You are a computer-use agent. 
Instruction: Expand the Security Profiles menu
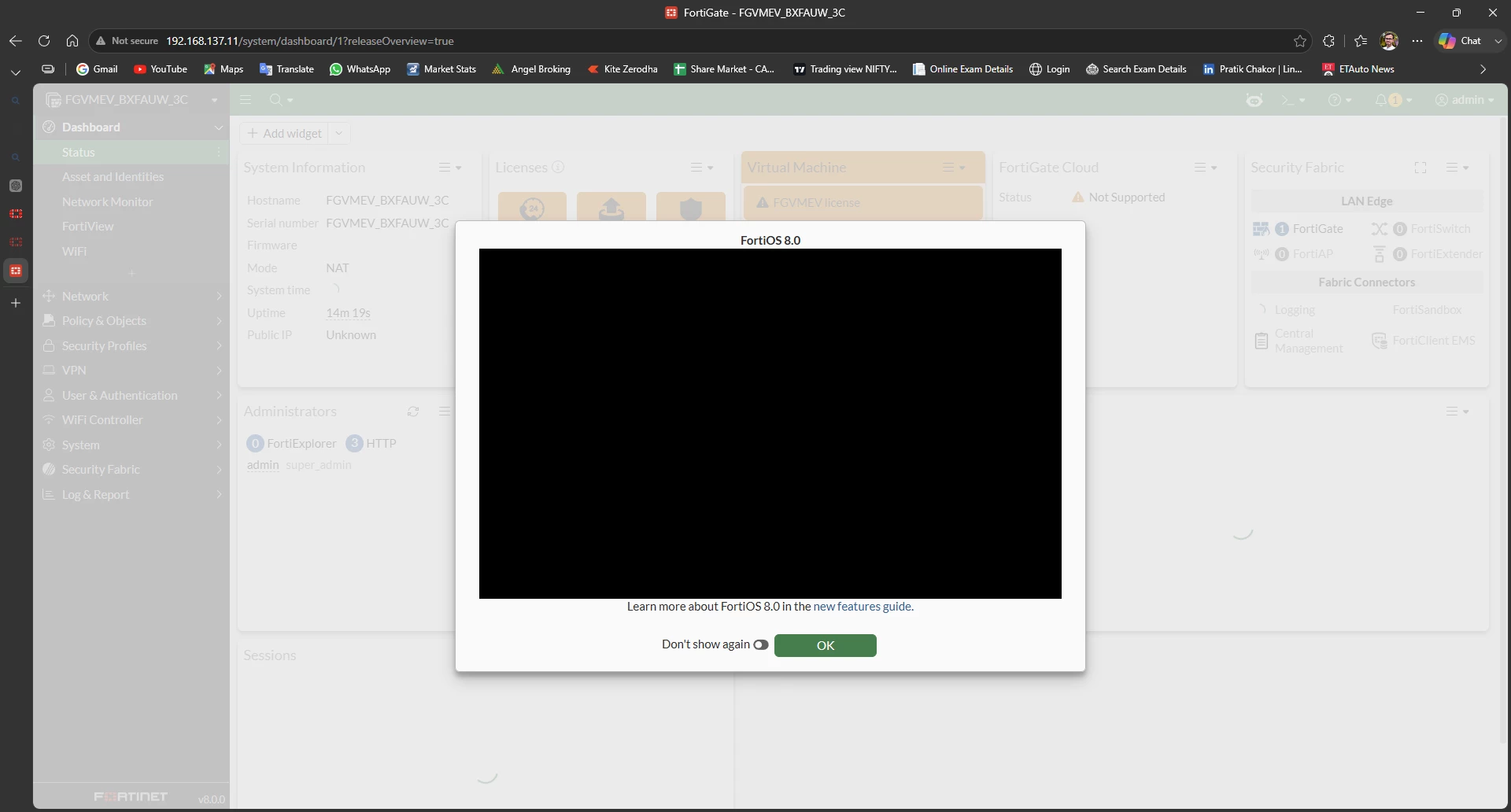pyautogui.click(x=131, y=346)
